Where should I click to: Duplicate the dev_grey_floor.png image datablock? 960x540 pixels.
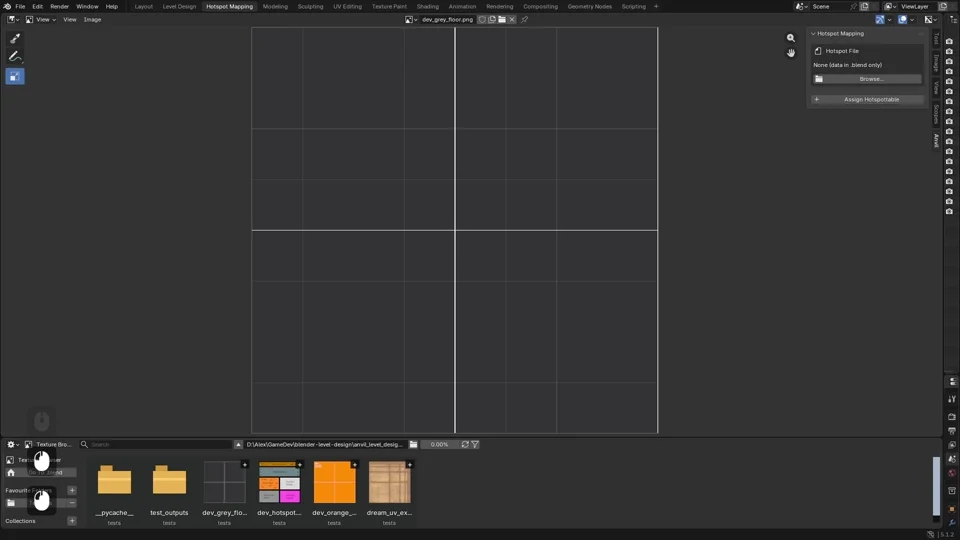pos(492,20)
